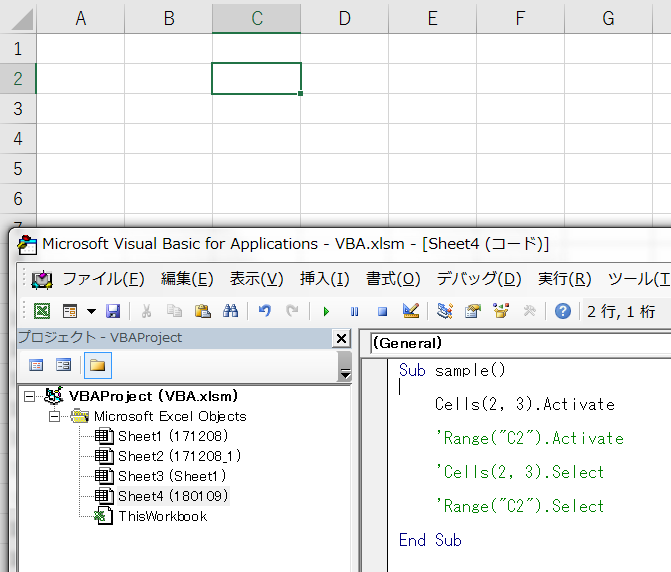
Task: Close the project explorer pane with X
Action: pos(341,338)
